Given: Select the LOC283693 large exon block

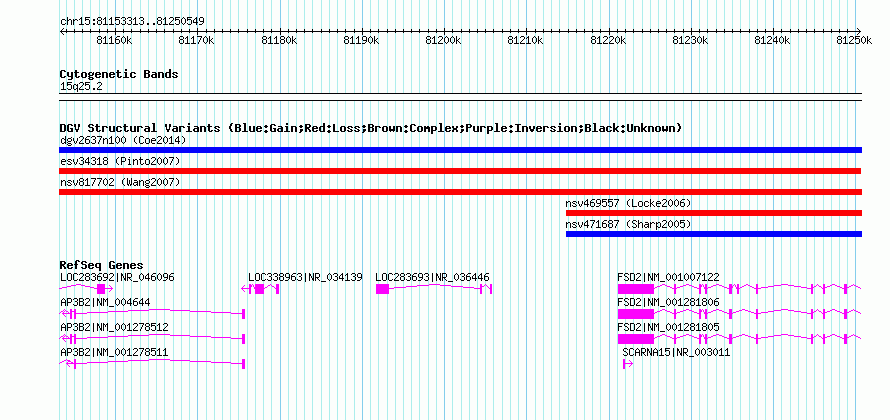Looking at the screenshot, I should coord(383,289).
